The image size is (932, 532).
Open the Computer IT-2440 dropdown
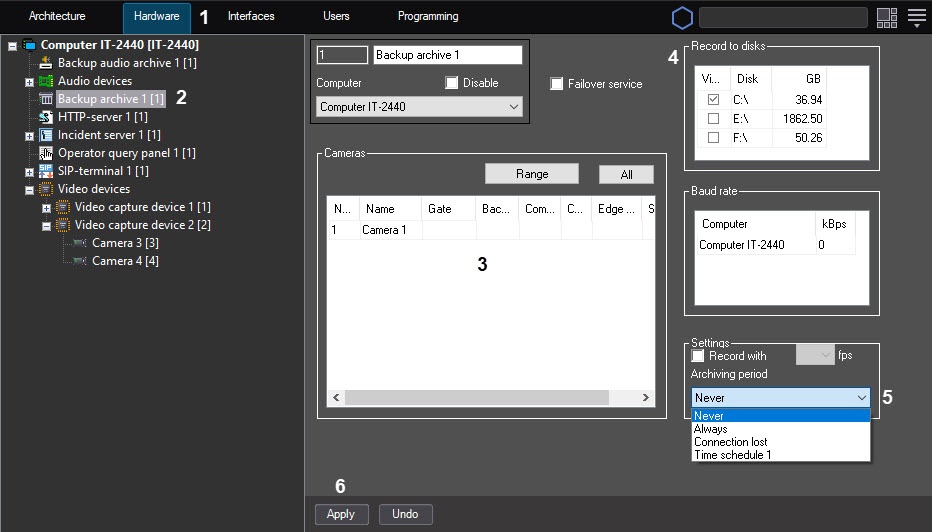[x=419, y=107]
